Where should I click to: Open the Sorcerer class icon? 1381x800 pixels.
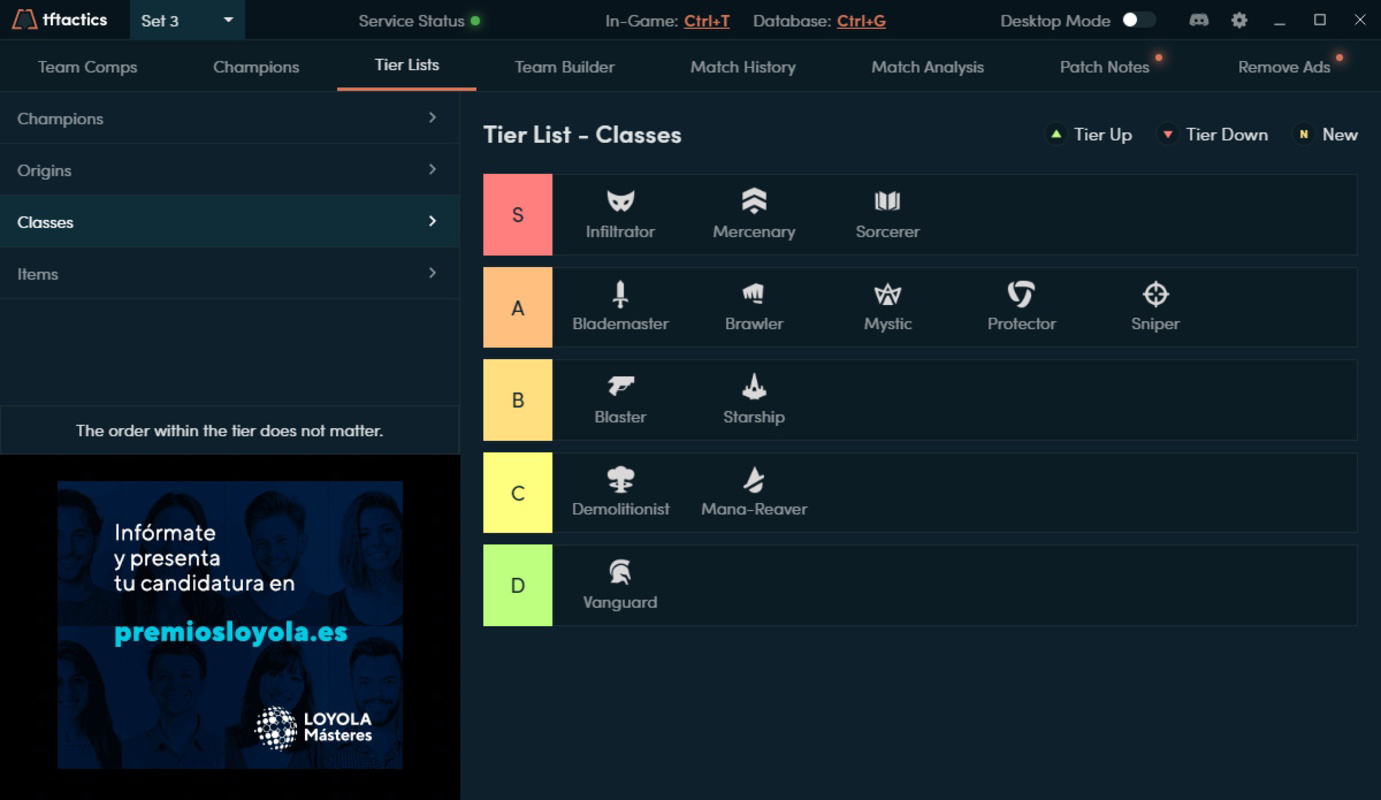887,201
